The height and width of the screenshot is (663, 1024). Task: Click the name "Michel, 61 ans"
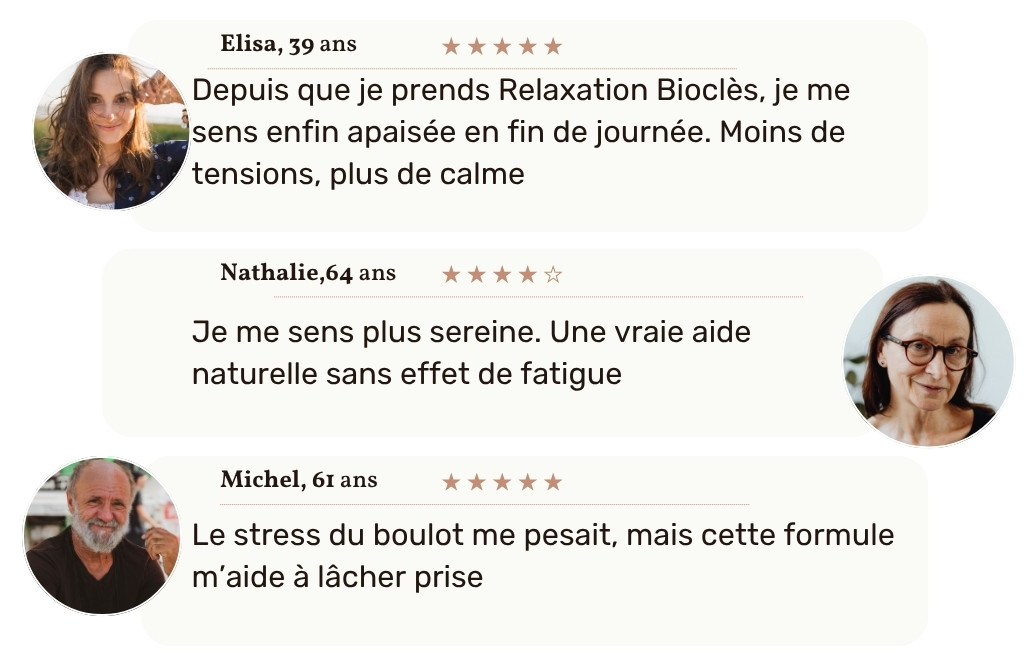[298, 480]
